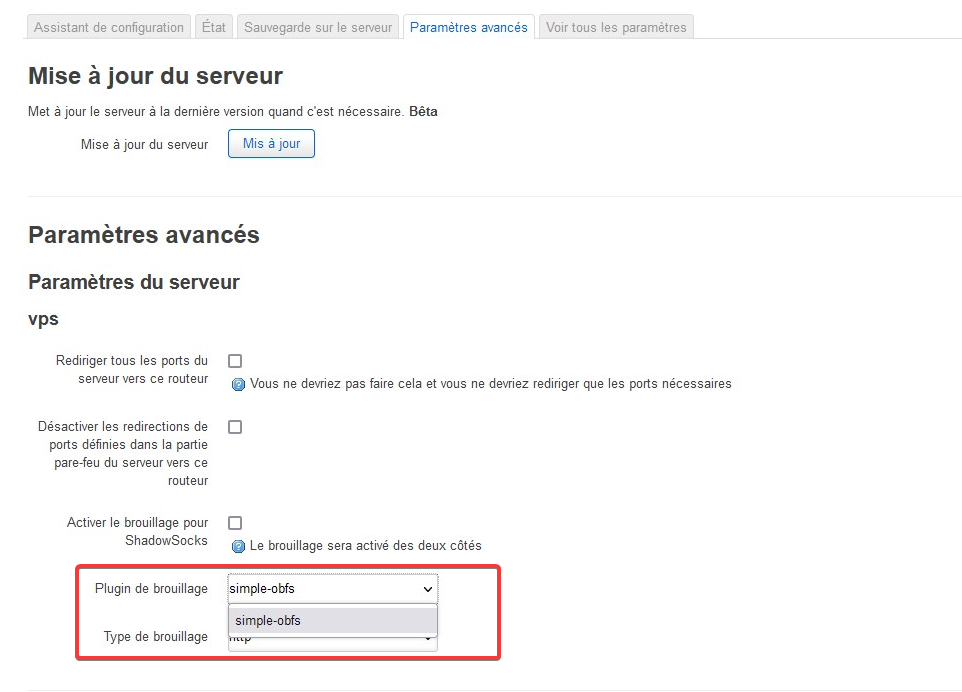Click the vps section title
This screenshot has width=962, height=692.
click(44, 320)
